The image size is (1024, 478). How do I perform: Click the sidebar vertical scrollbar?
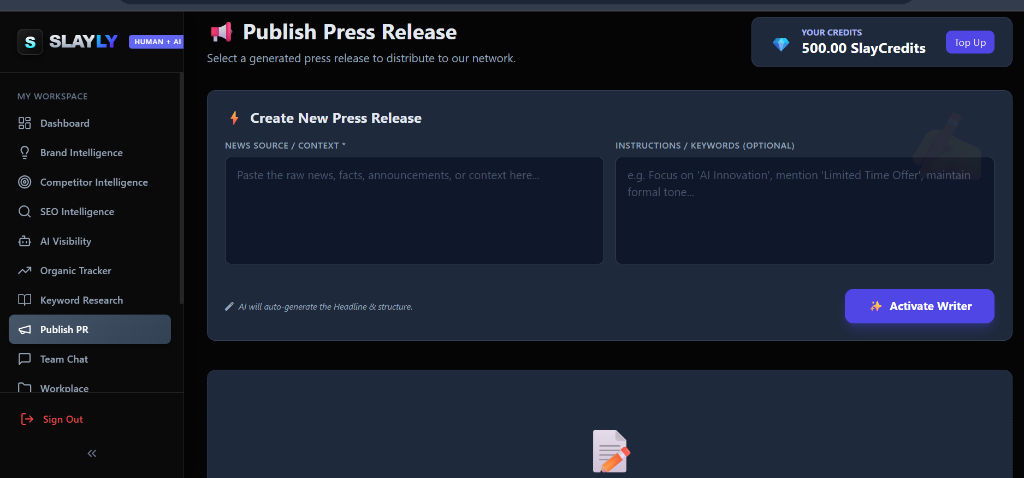click(x=181, y=190)
